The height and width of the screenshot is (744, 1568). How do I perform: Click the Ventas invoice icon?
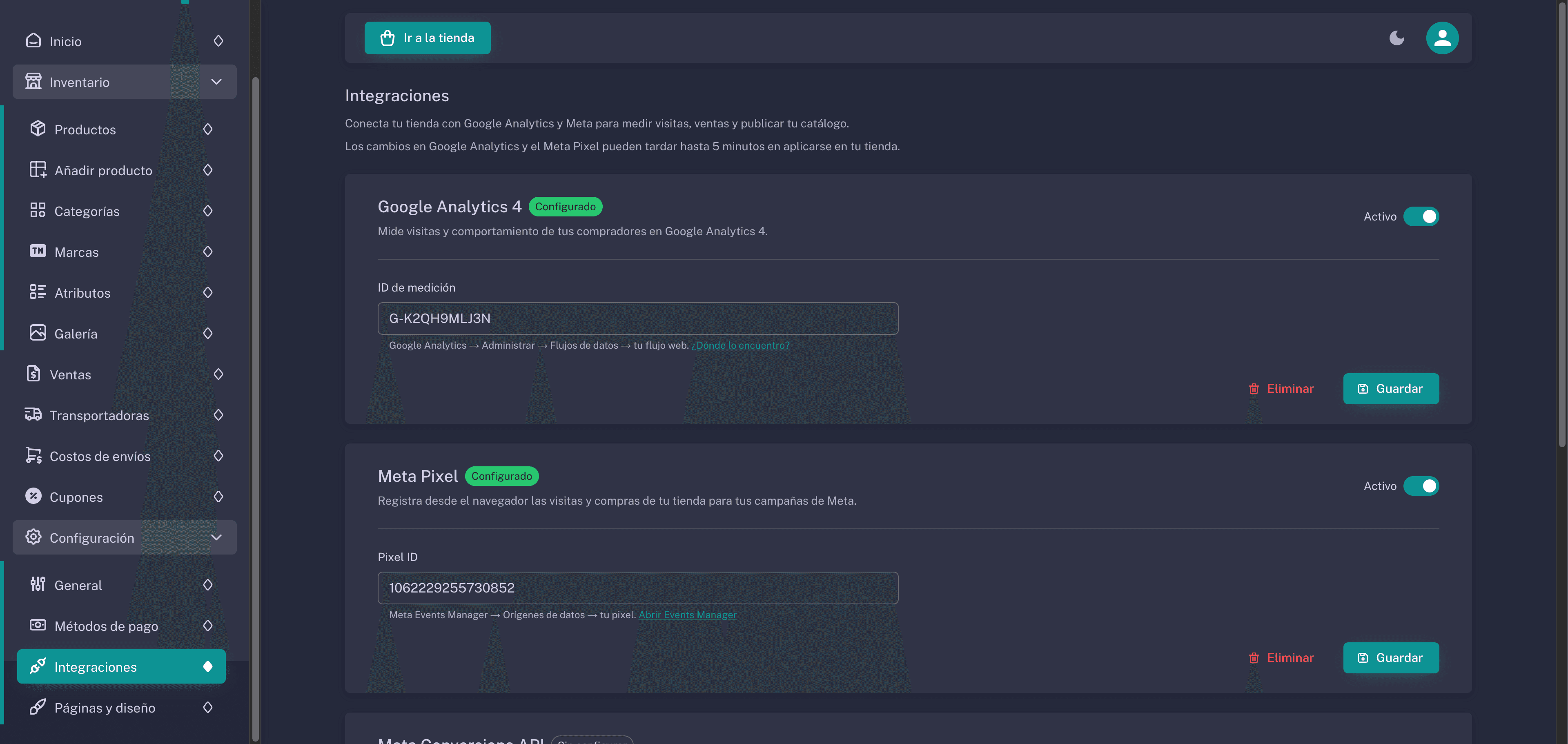point(33,374)
